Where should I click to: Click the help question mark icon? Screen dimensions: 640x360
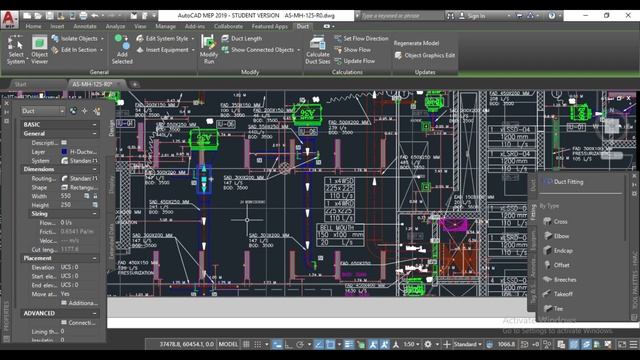point(552,16)
